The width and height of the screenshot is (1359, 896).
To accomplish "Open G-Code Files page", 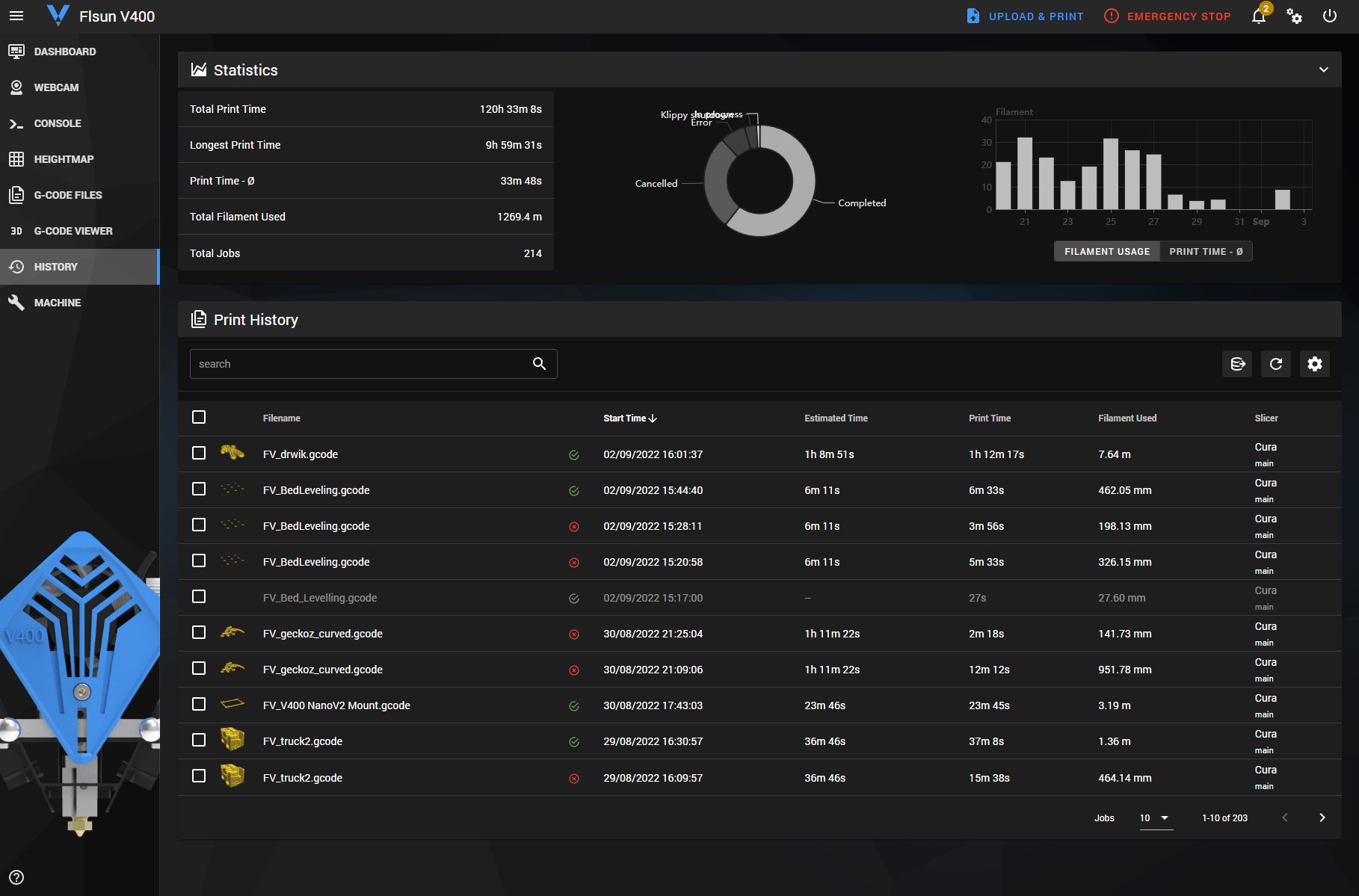I will point(79,195).
